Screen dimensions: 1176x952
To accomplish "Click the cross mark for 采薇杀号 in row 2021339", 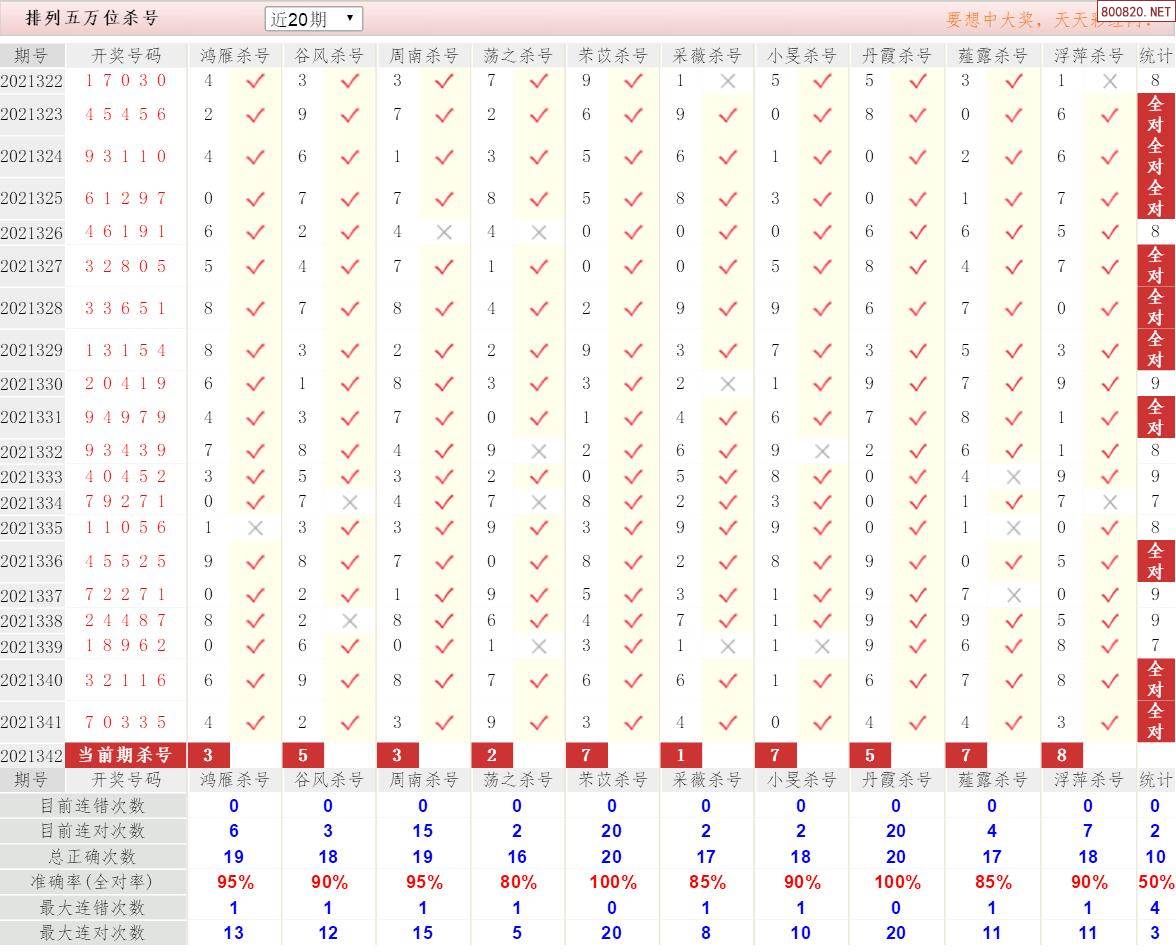I will 728,646.
